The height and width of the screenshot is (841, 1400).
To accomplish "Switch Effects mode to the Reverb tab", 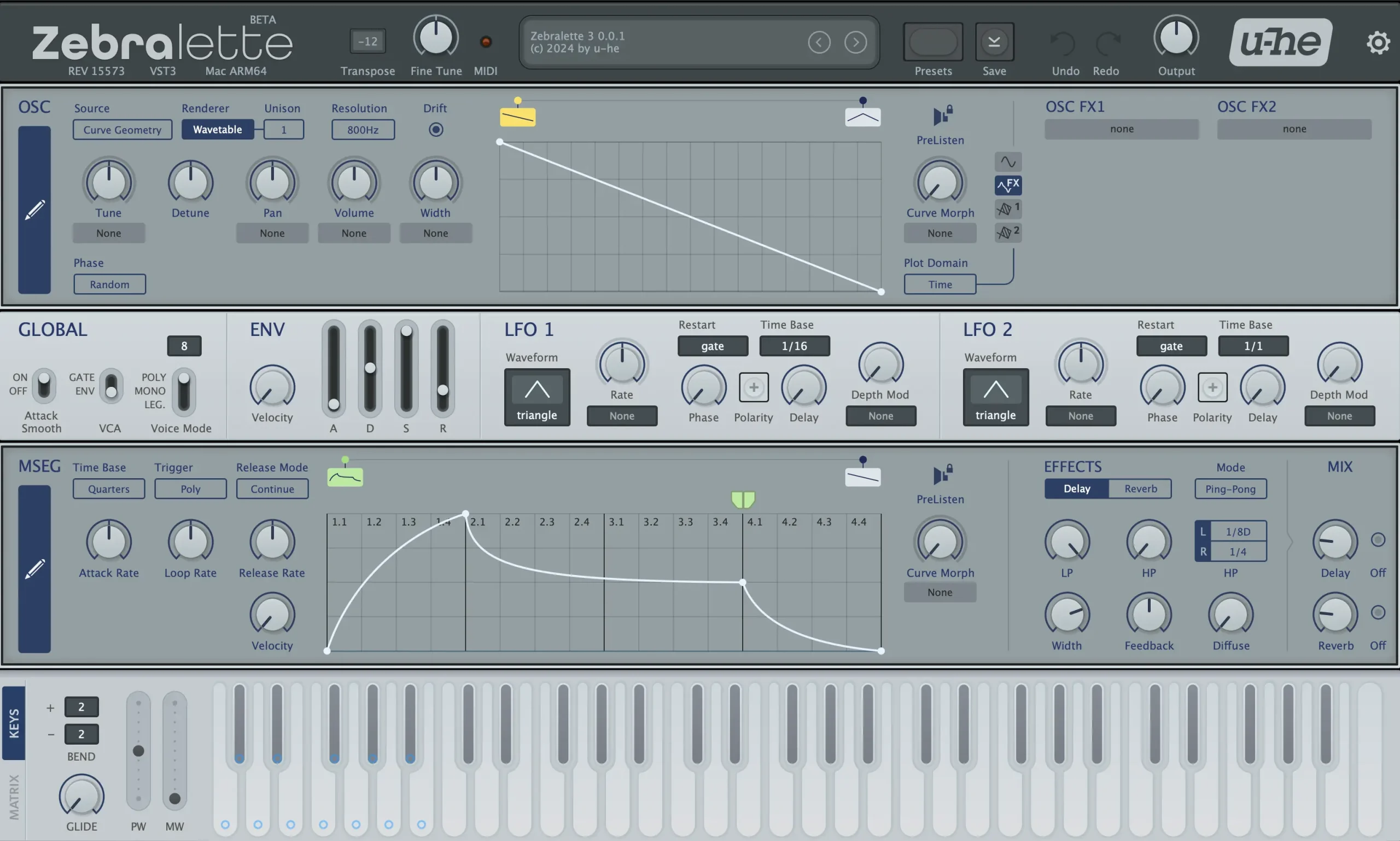I will 1141,489.
